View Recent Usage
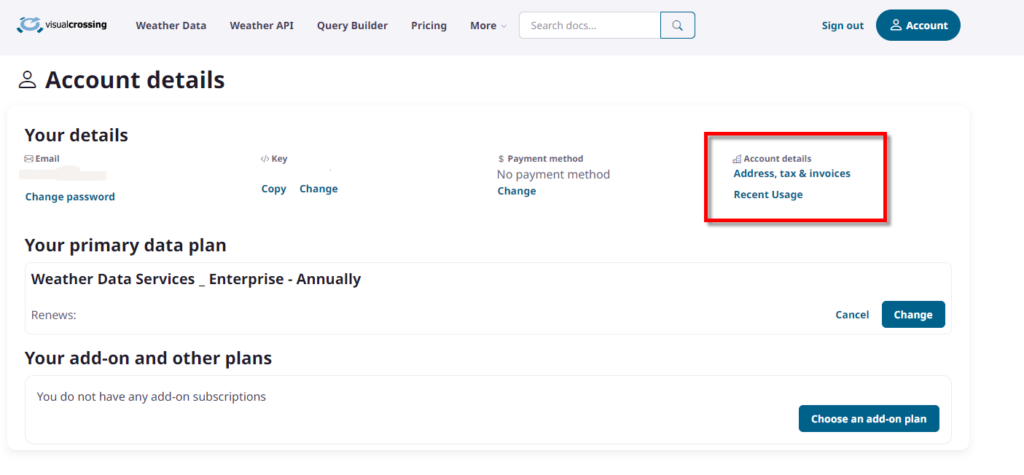 (x=768, y=195)
